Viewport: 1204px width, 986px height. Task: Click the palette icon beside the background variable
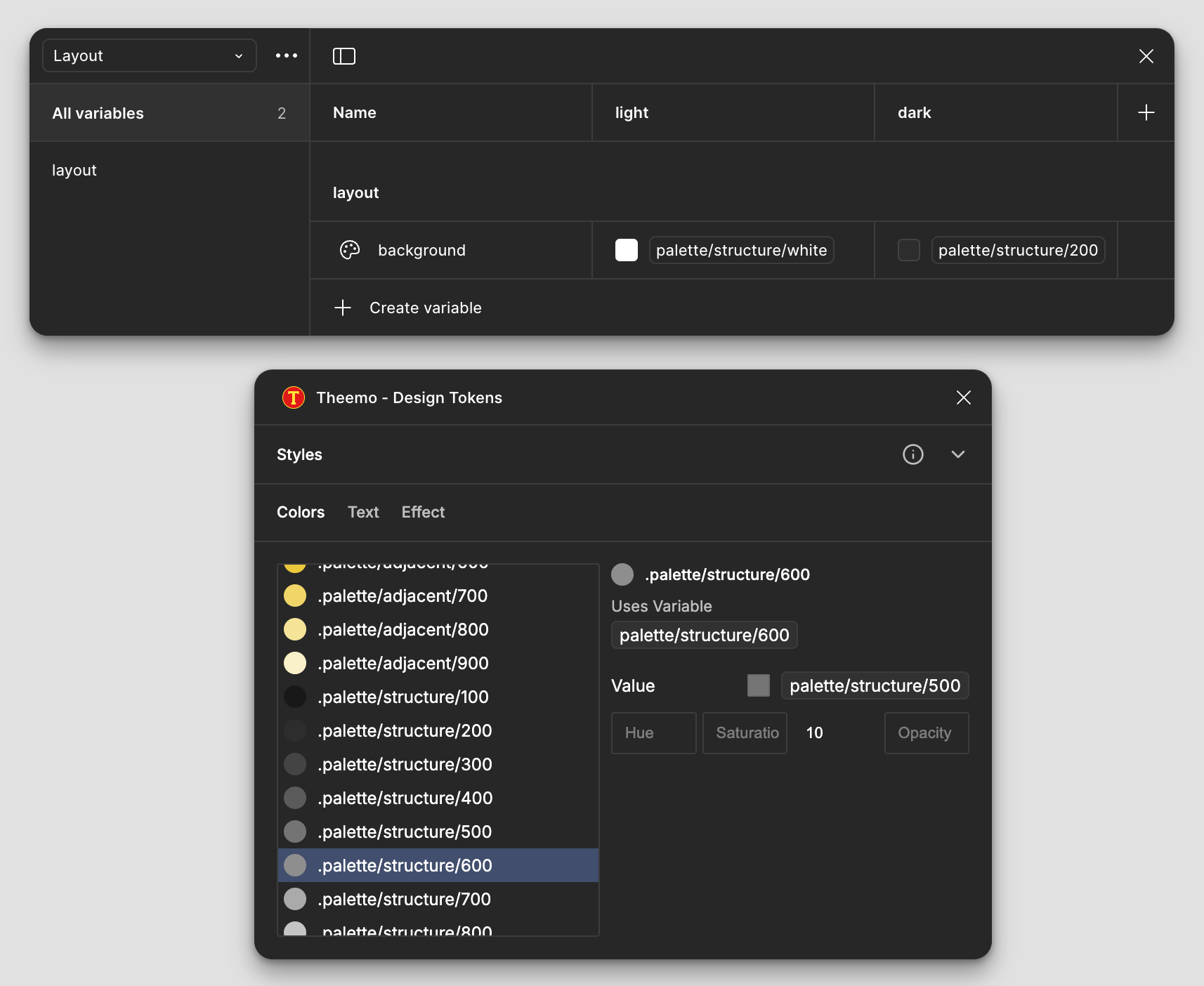tap(350, 250)
